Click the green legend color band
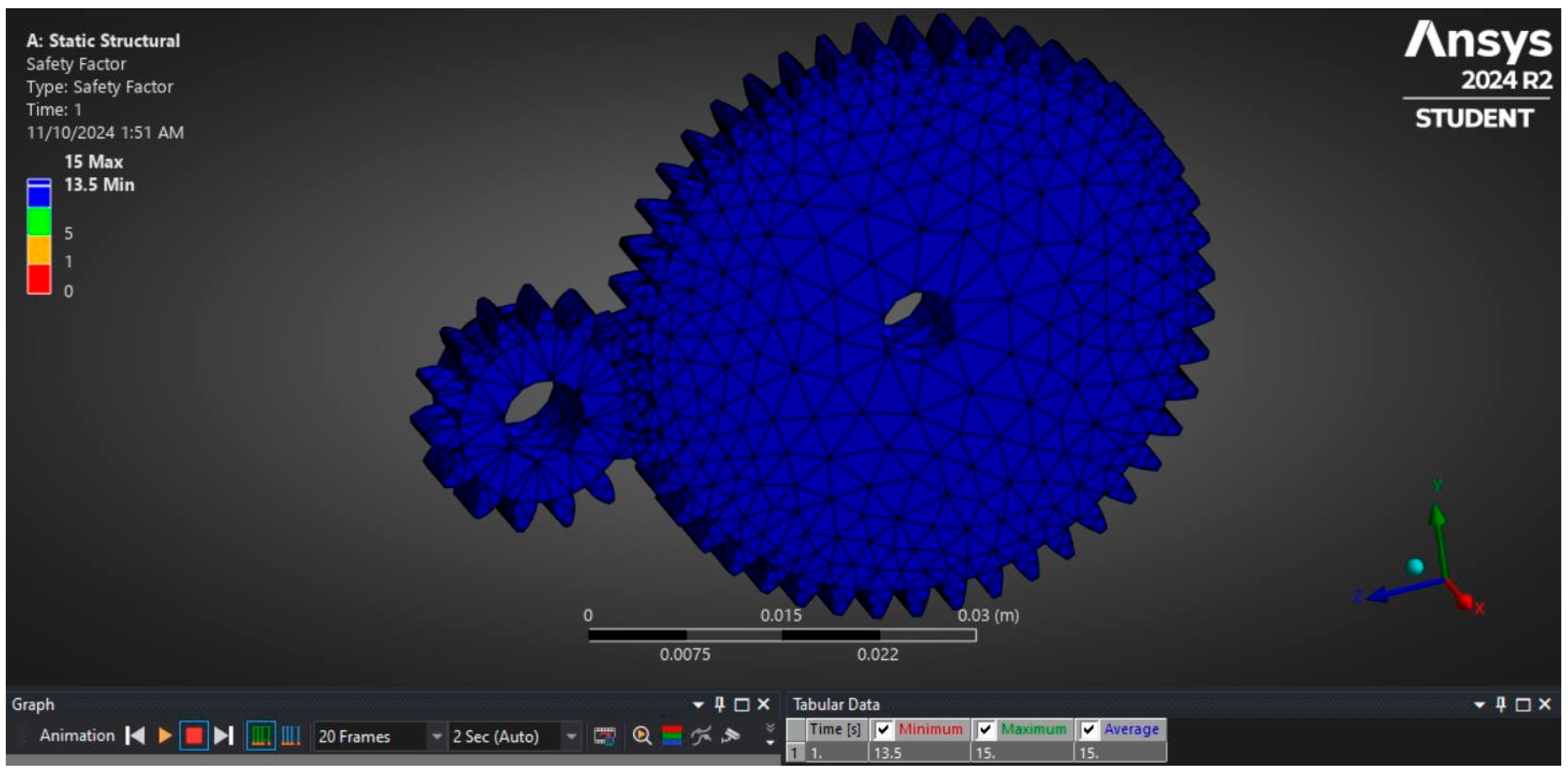 tap(39, 221)
